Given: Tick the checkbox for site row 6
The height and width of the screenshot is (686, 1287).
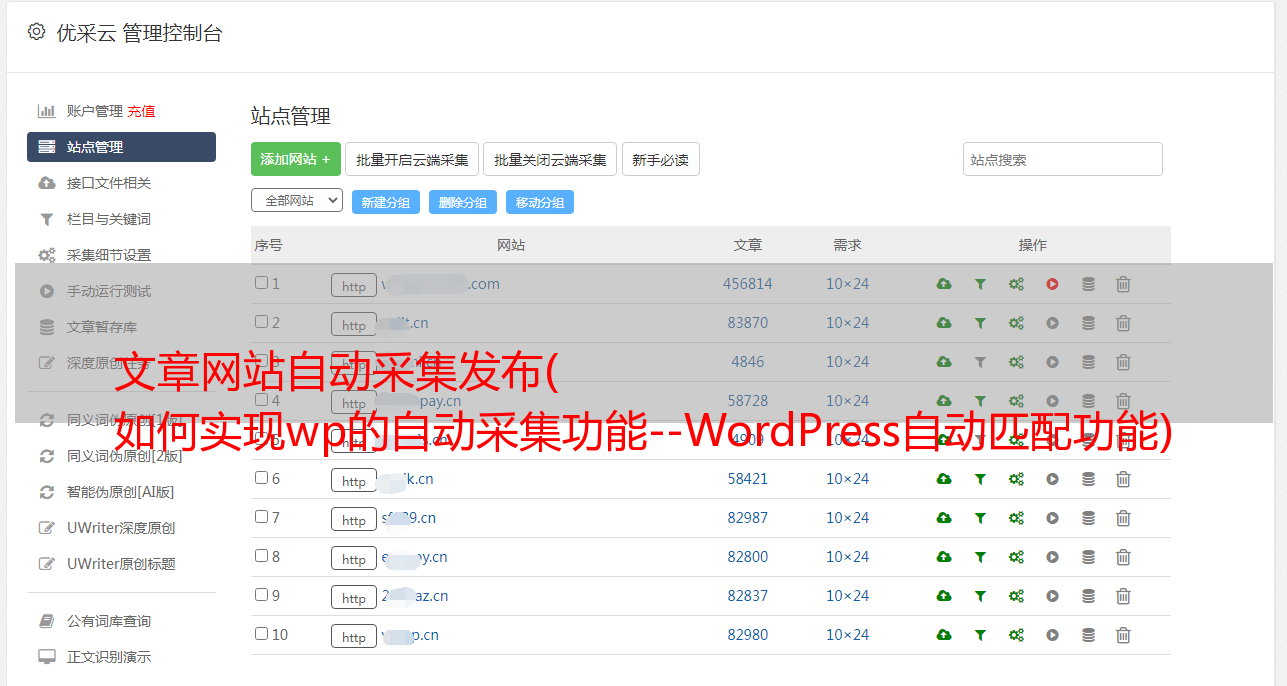Looking at the screenshot, I should click(x=261, y=478).
